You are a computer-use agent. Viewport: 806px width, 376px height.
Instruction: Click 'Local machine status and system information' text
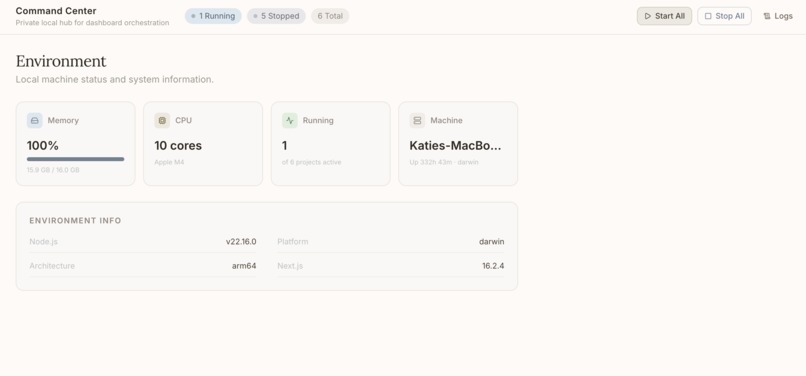click(115, 80)
